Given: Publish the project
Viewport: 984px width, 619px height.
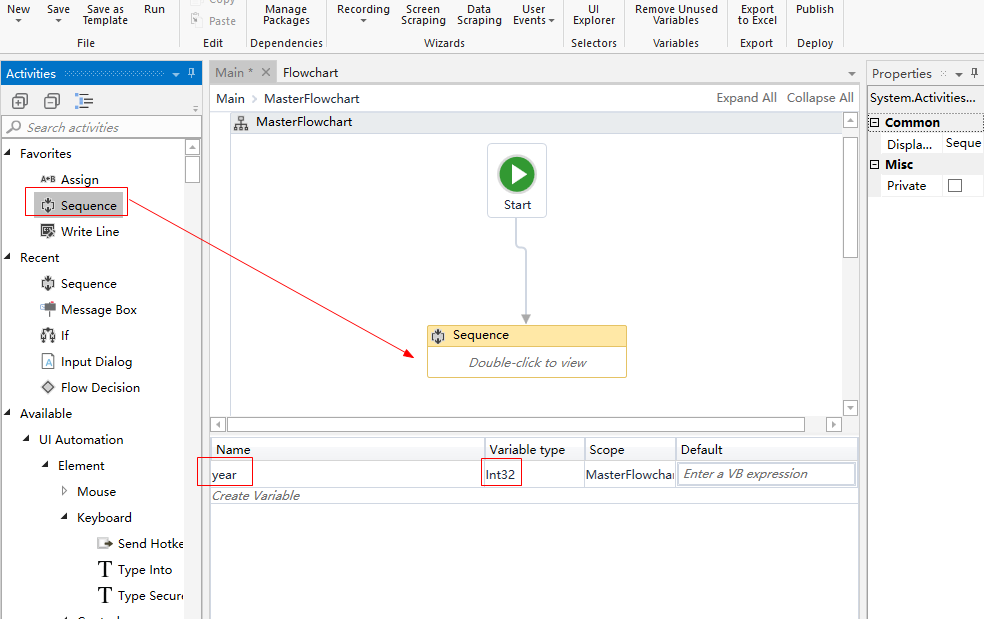Looking at the screenshot, I should pyautogui.click(x=814, y=9).
